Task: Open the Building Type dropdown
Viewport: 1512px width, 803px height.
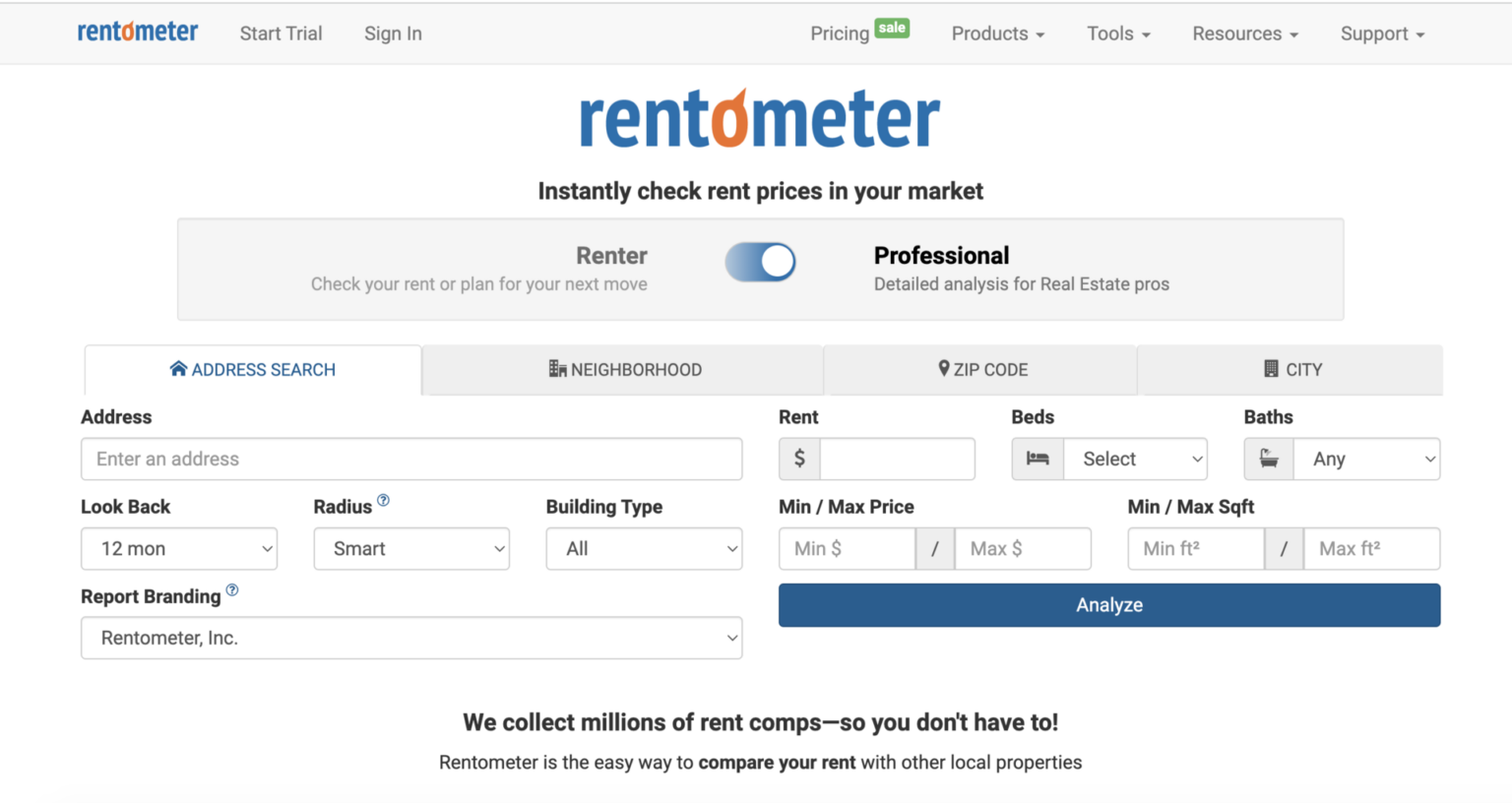Action: pyautogui.click(x=644, y=548)
